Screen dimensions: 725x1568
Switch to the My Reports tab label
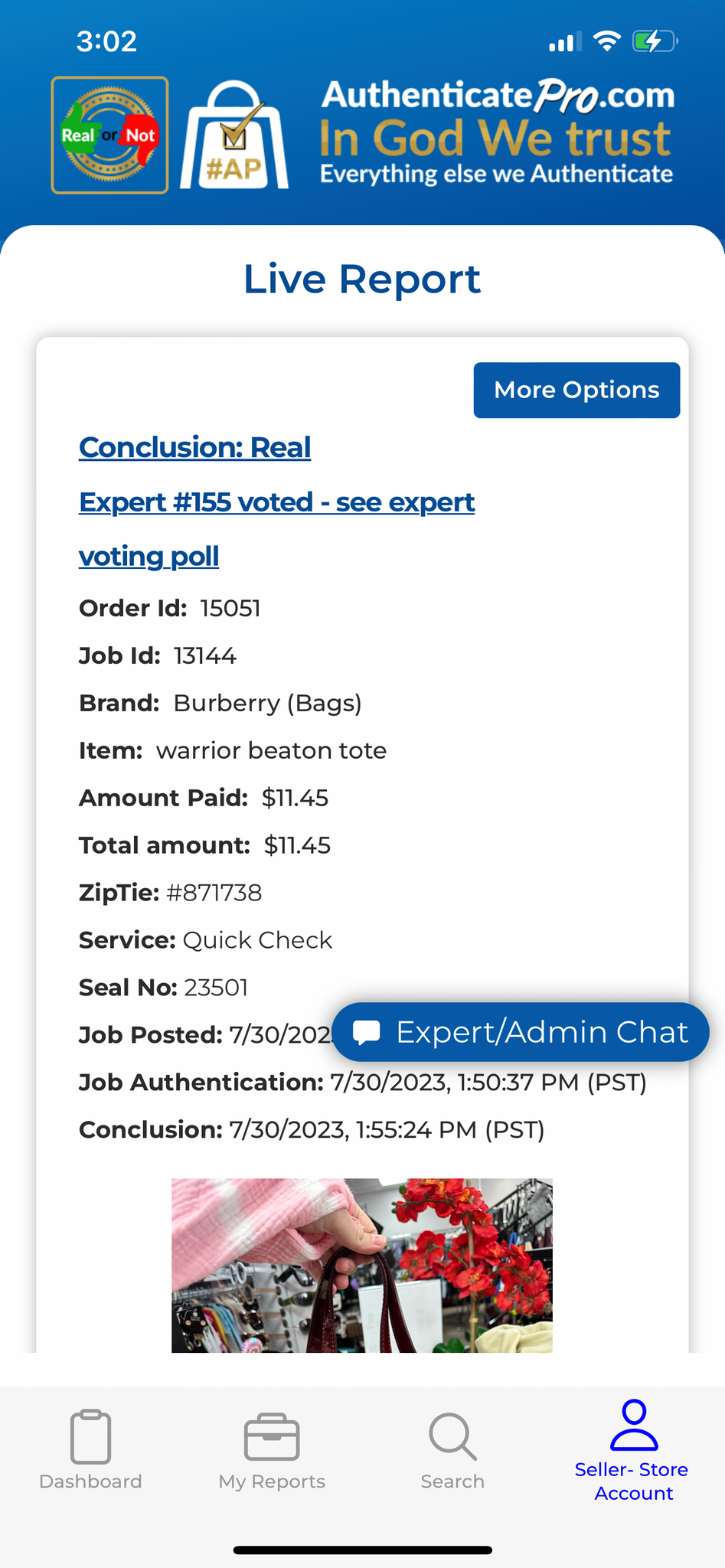point(272,1481)
